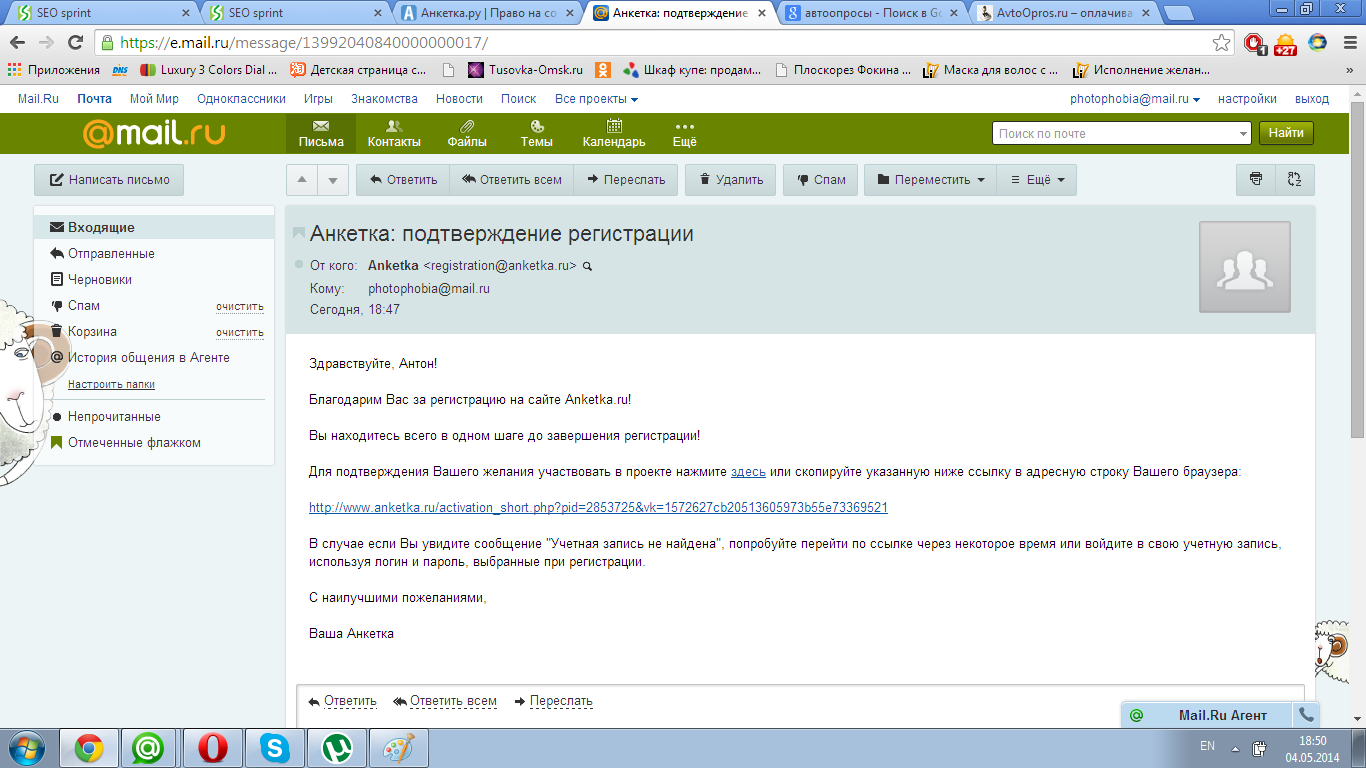1366x768 pixels.
Task: Open настройки in the top bar
Action: 1247,99
